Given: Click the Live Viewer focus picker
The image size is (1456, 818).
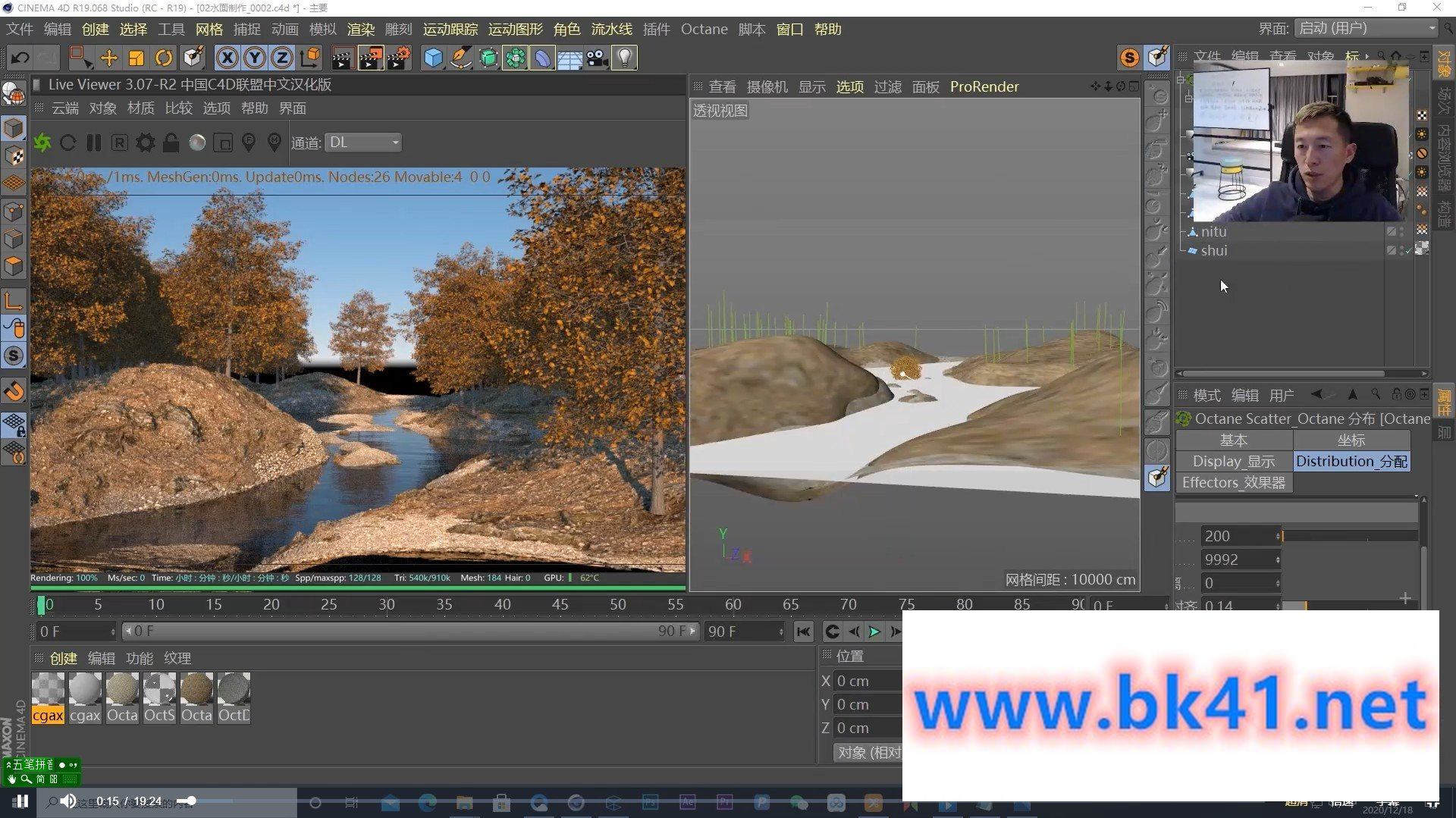Looking at the screenshot, I should click(x=249, y=143).
